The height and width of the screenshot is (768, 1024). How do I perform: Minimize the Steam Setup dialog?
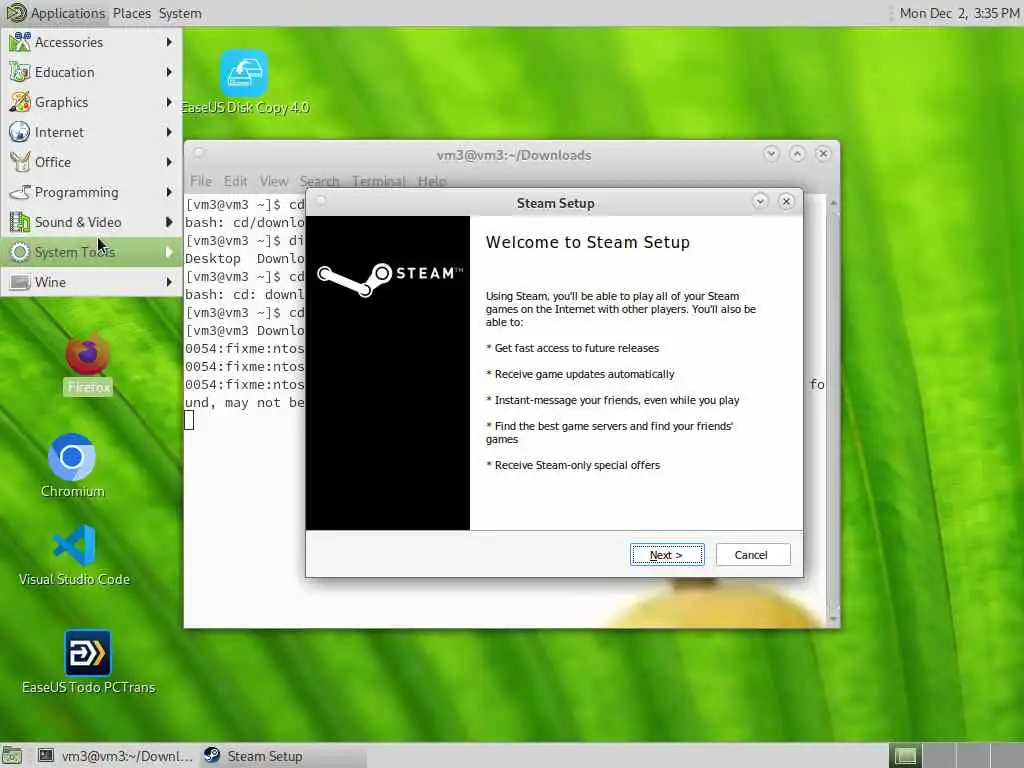tap(760, 201)
